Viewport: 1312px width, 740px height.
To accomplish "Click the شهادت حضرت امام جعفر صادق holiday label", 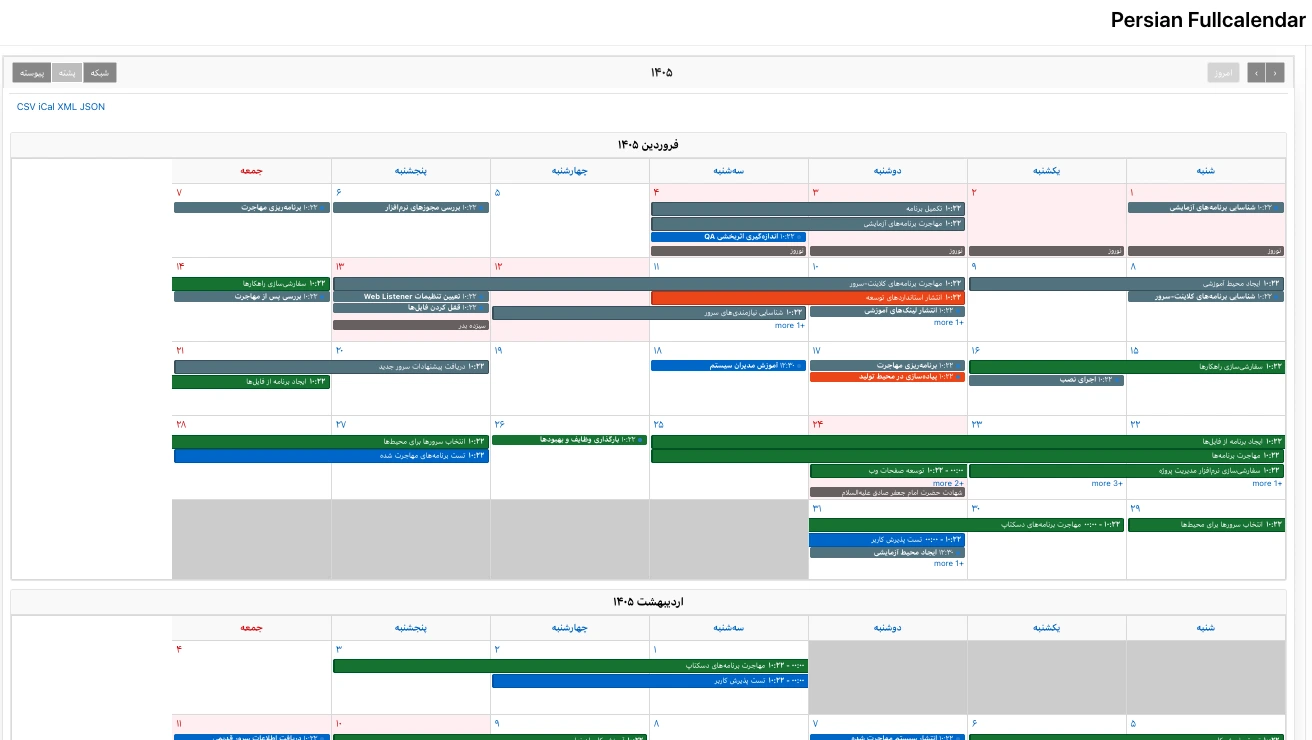I will coord(887,492).
